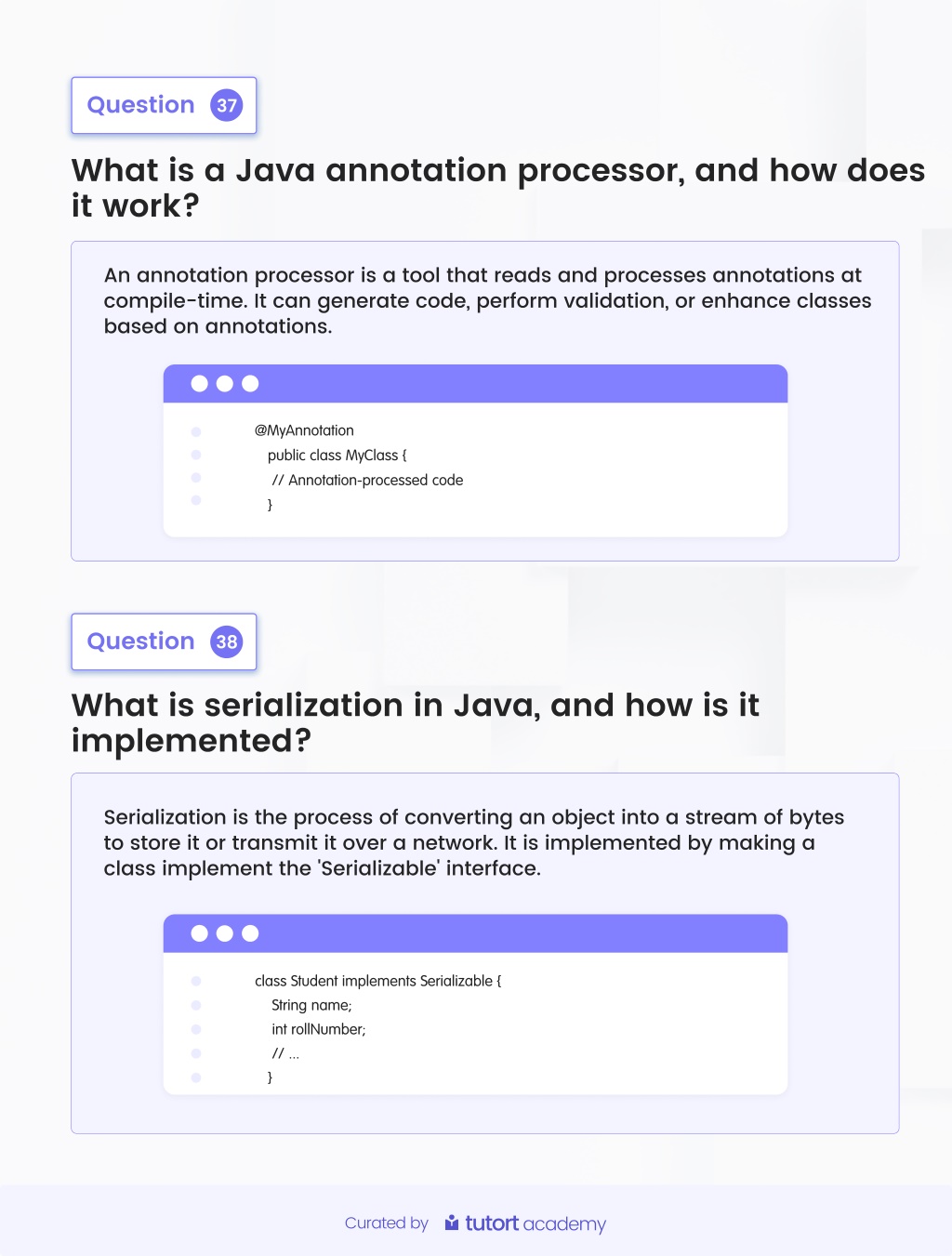Click the purple number 38 circle

pyautogui.click(x=227, y=641)
